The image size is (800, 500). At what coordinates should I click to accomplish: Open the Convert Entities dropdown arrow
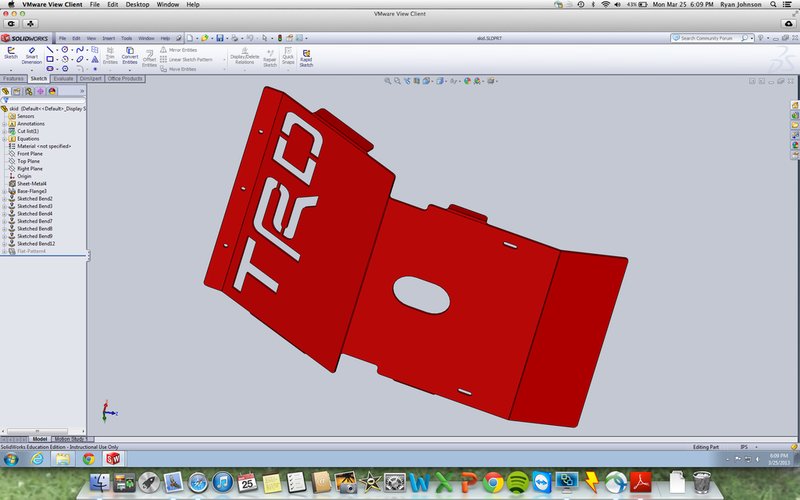coord(130,69)
